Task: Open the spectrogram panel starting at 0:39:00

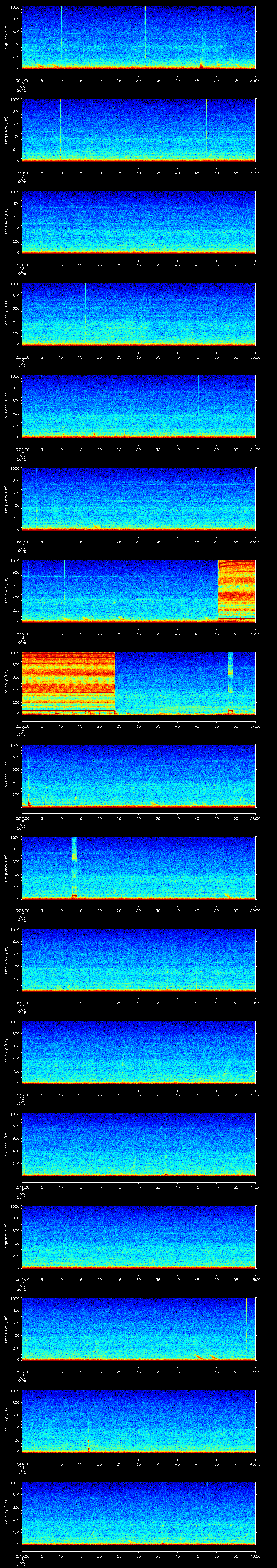Action: click(138, 960)
